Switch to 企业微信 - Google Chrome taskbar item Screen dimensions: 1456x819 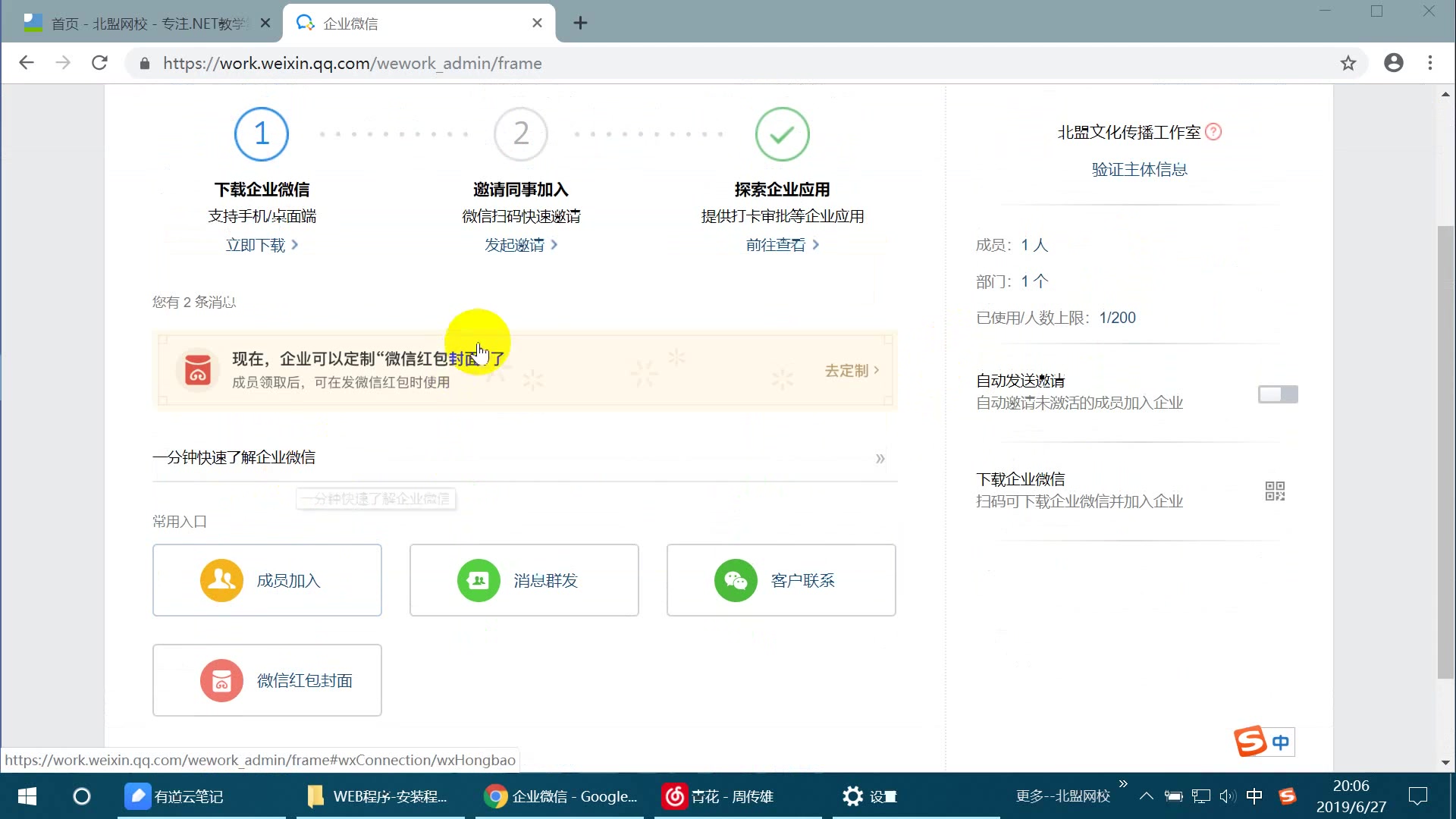click(560, 796)
